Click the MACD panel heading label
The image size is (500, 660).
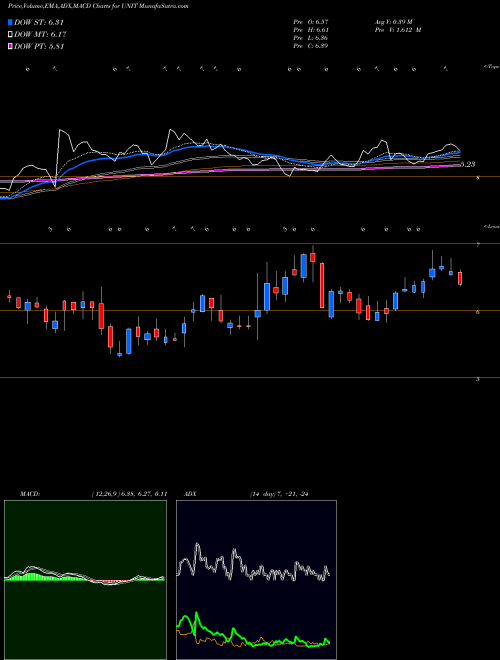(29, 494)
